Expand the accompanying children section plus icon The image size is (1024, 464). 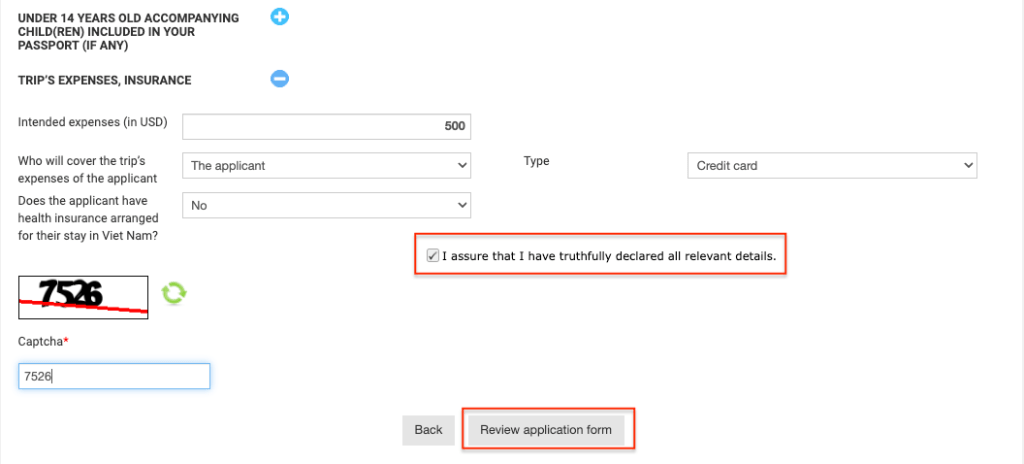pos(280,16)
